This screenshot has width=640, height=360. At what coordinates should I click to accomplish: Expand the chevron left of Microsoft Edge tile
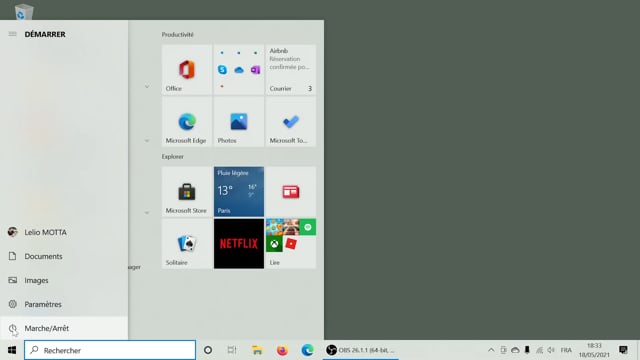[147, 141]
